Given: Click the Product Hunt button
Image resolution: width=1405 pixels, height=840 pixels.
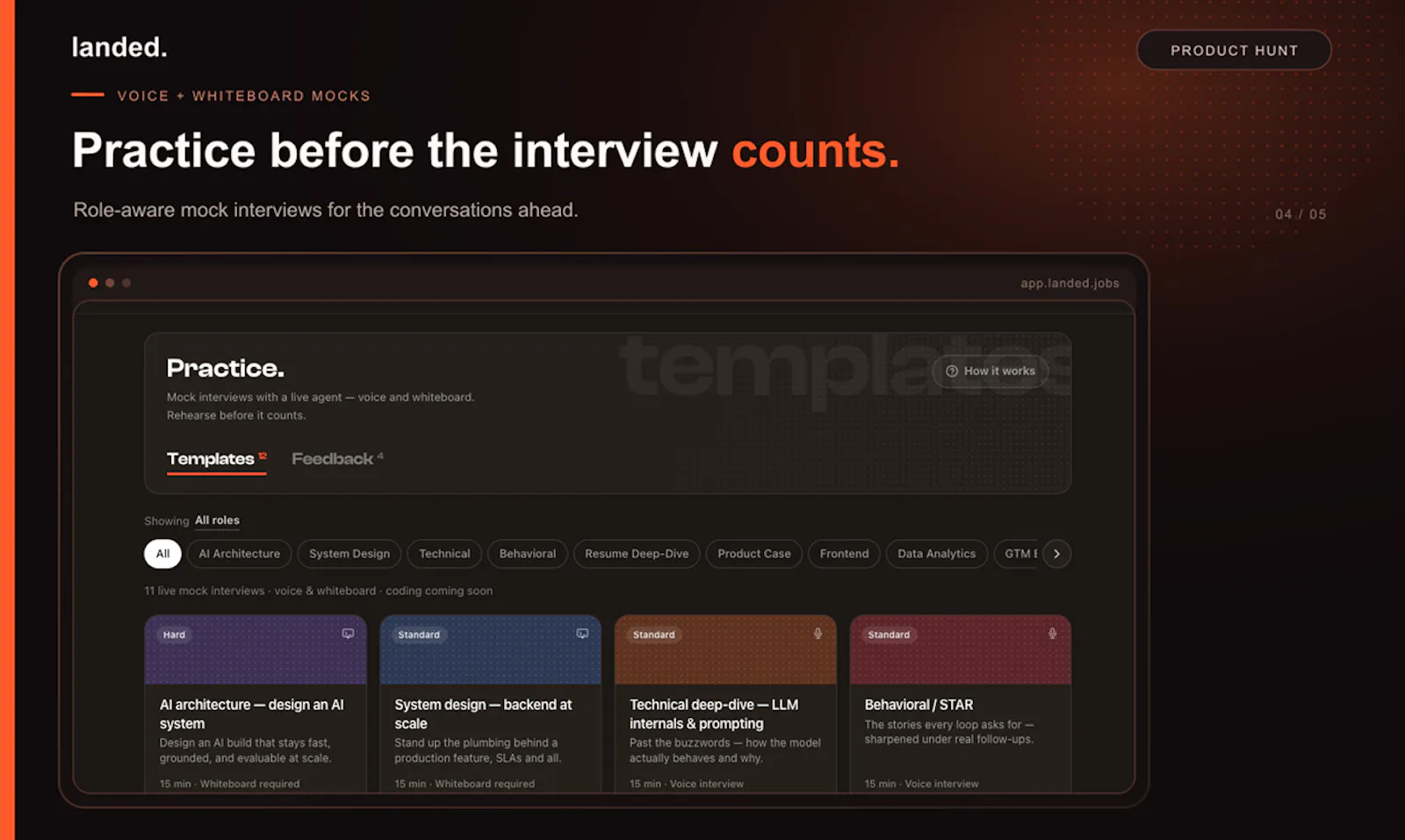Looking at the screenshot, I should pos(1234,50).
